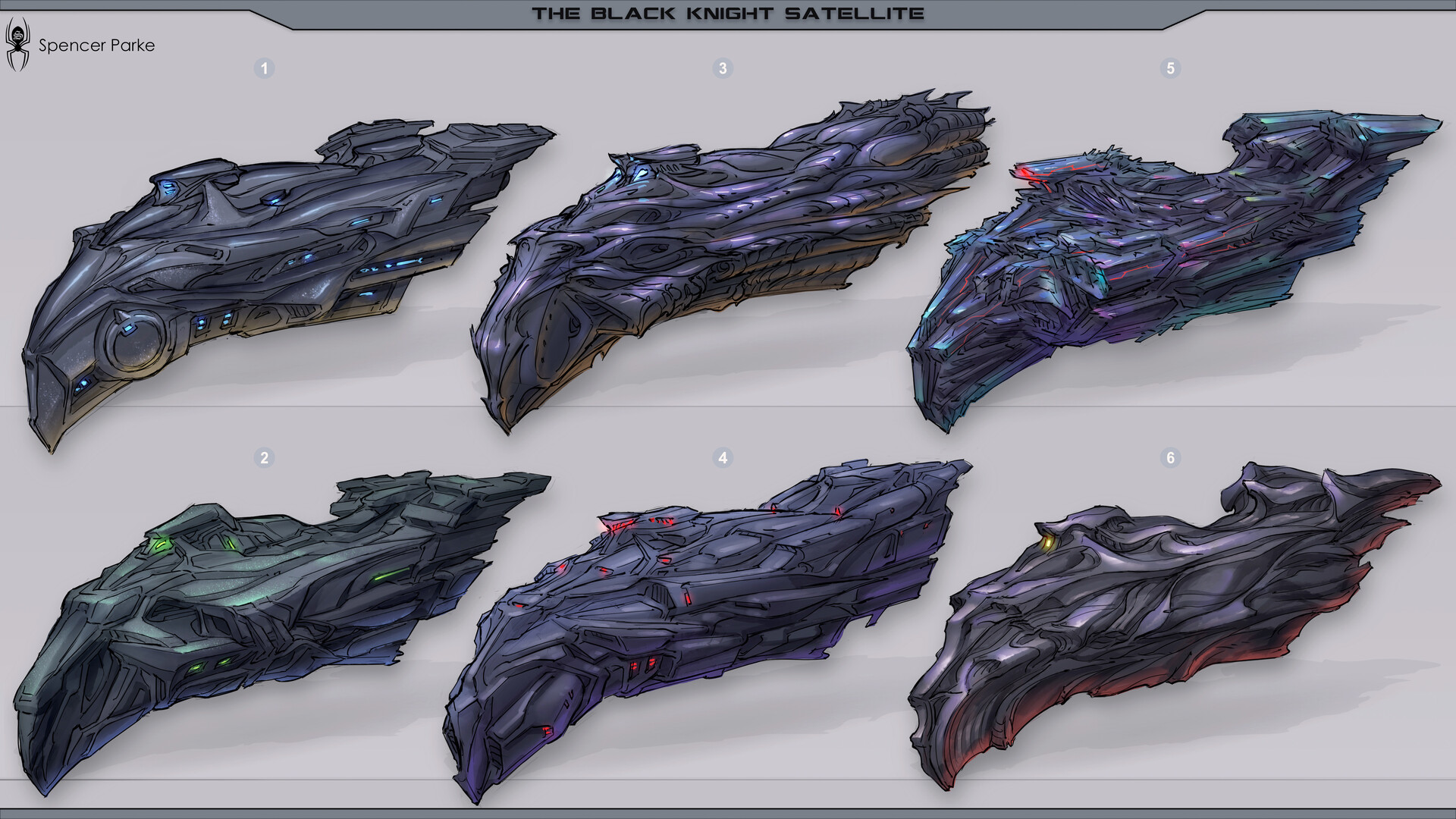This screenshot has width=1456, height=819.
Task: Select the number 6 badge
Action: click(x=1170, y=458)
